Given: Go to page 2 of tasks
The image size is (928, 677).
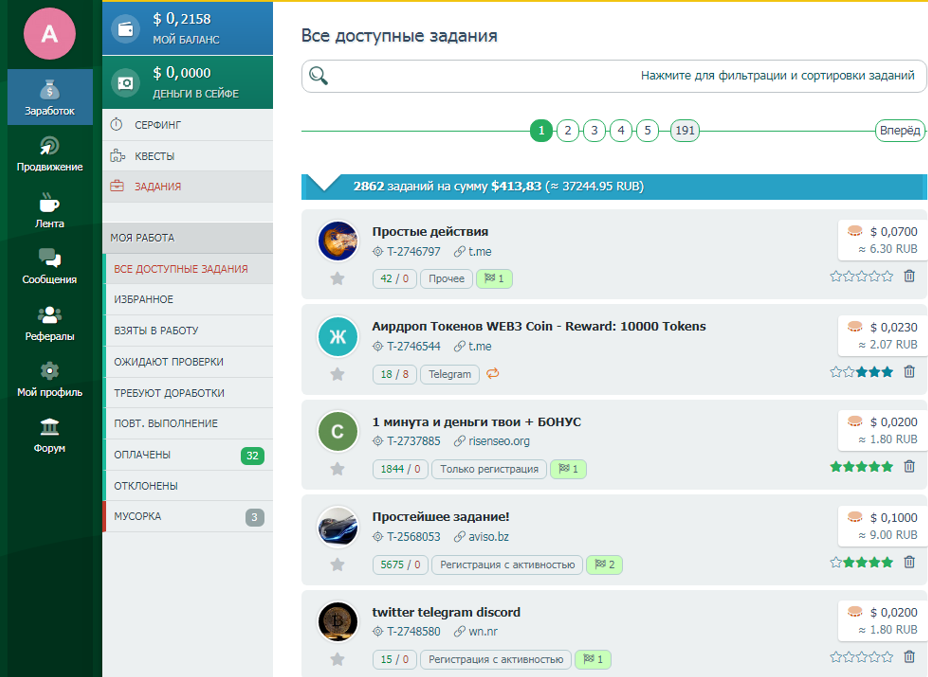Looking at the screenshot, I should pyautogui.click(x=568, y=130).
